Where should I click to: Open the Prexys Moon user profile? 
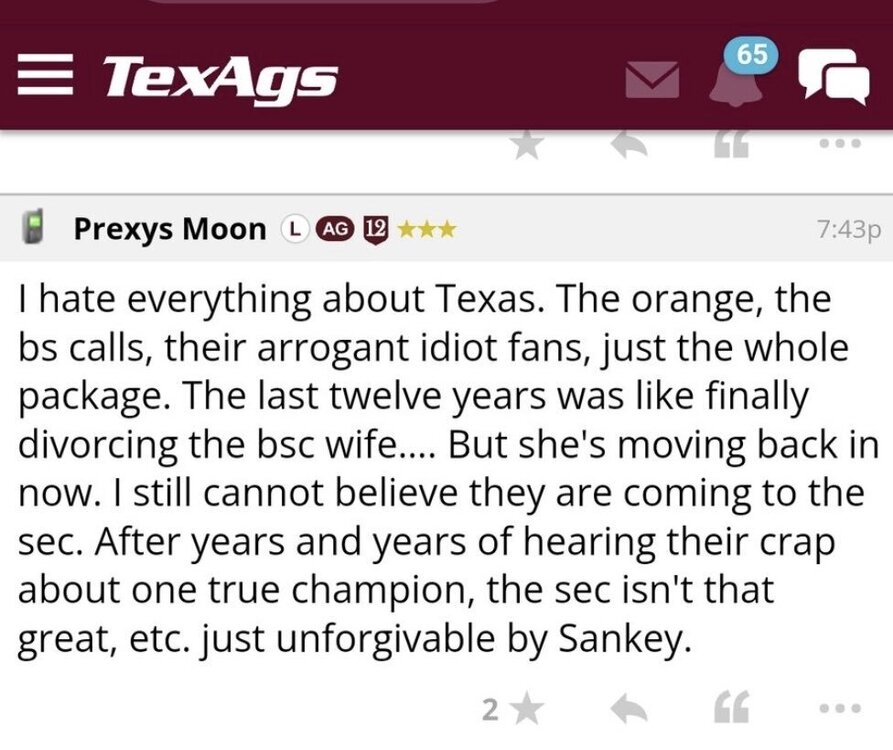pyautogui.click(x=170, y=229)
